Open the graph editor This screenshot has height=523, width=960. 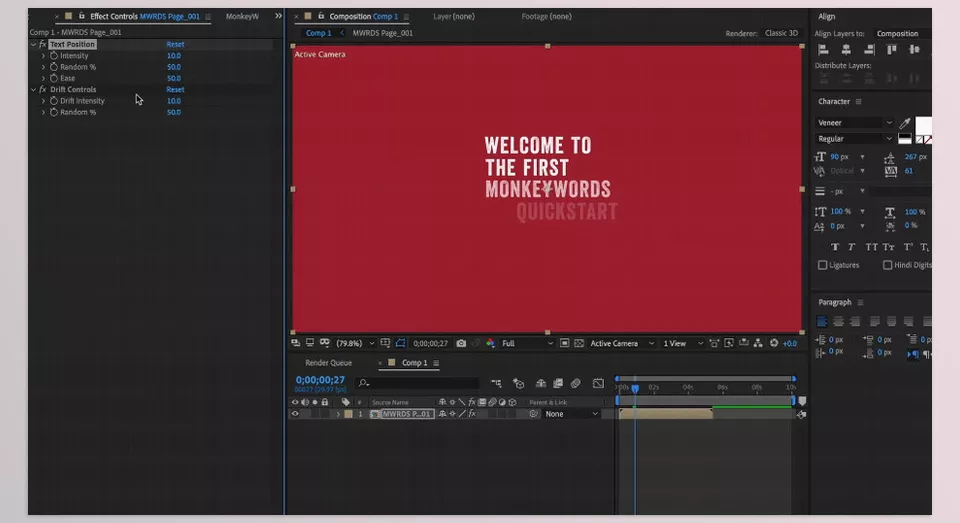[598, 383]
